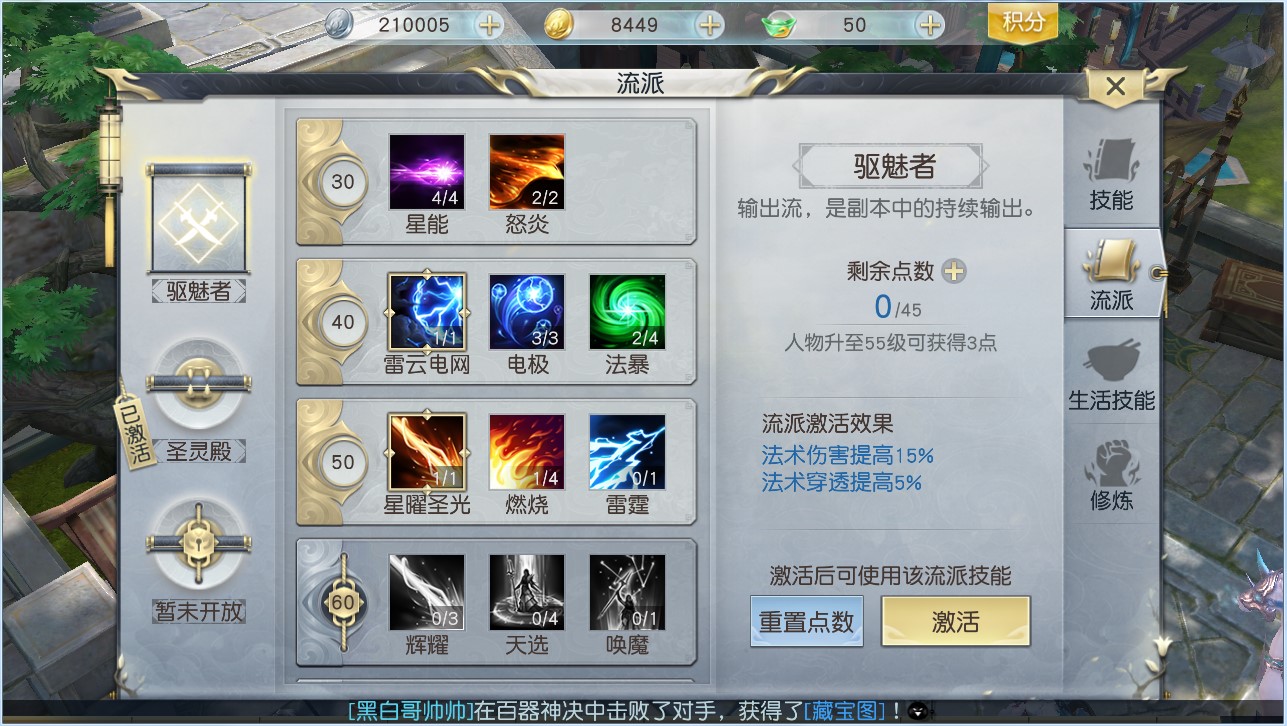The width and height of the screenshot is (1287, 726).
Task: Tap the 星曜圣光 skill icon
Action: [427, 452]
